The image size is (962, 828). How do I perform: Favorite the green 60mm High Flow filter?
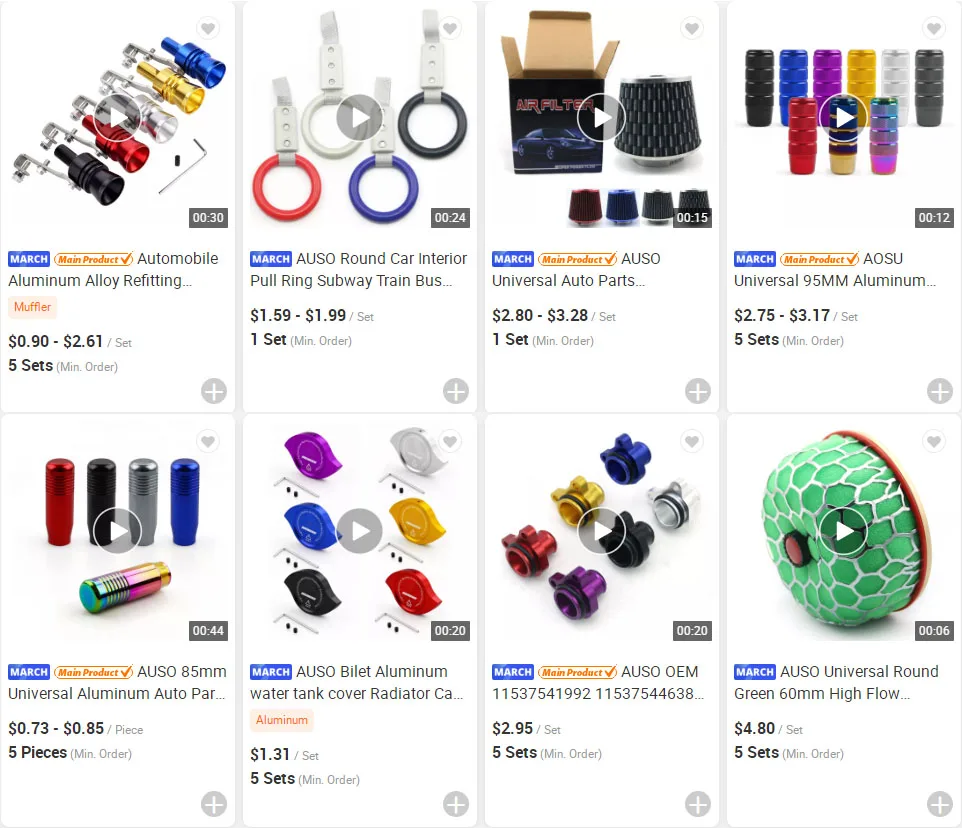934,441
